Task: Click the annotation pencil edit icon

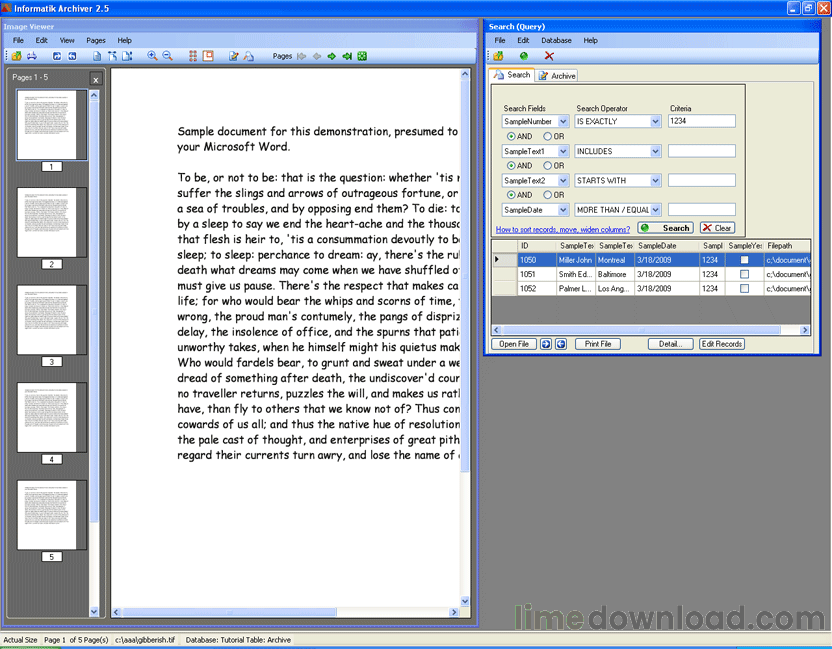Action: tap(233, 56)
